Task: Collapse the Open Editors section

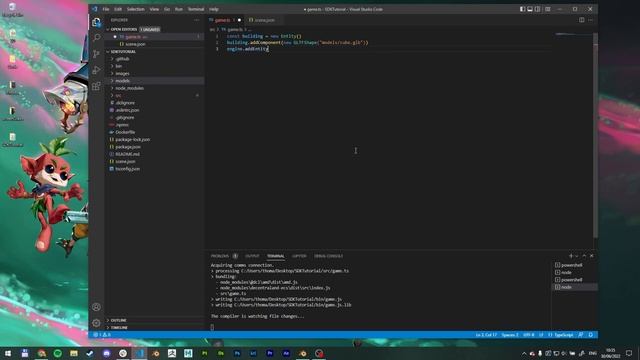Action: (123, 29)
